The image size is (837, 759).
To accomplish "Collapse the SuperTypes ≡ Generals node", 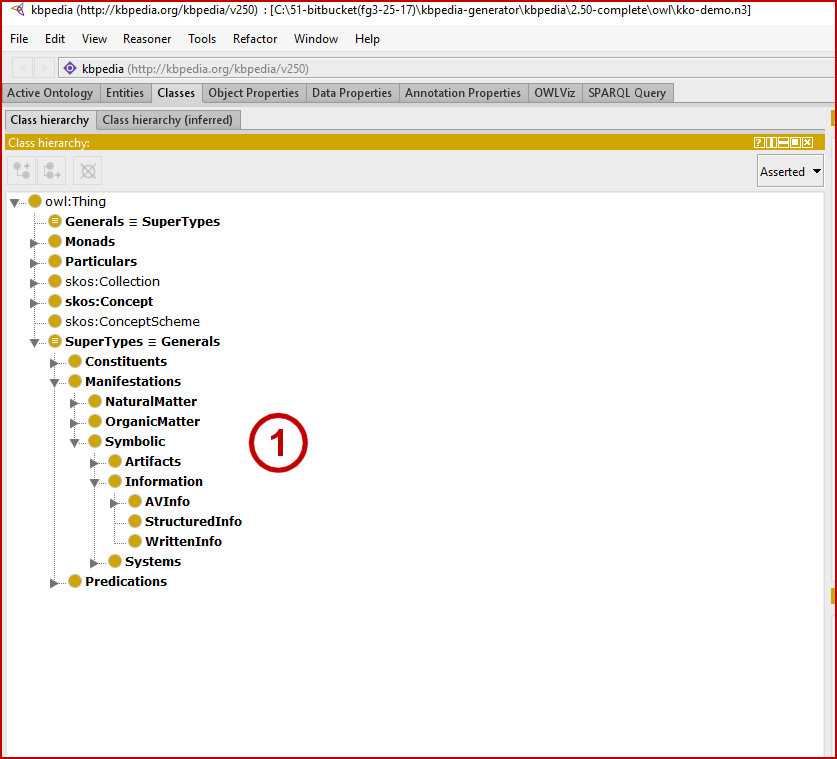I will (x=34, y=343).
